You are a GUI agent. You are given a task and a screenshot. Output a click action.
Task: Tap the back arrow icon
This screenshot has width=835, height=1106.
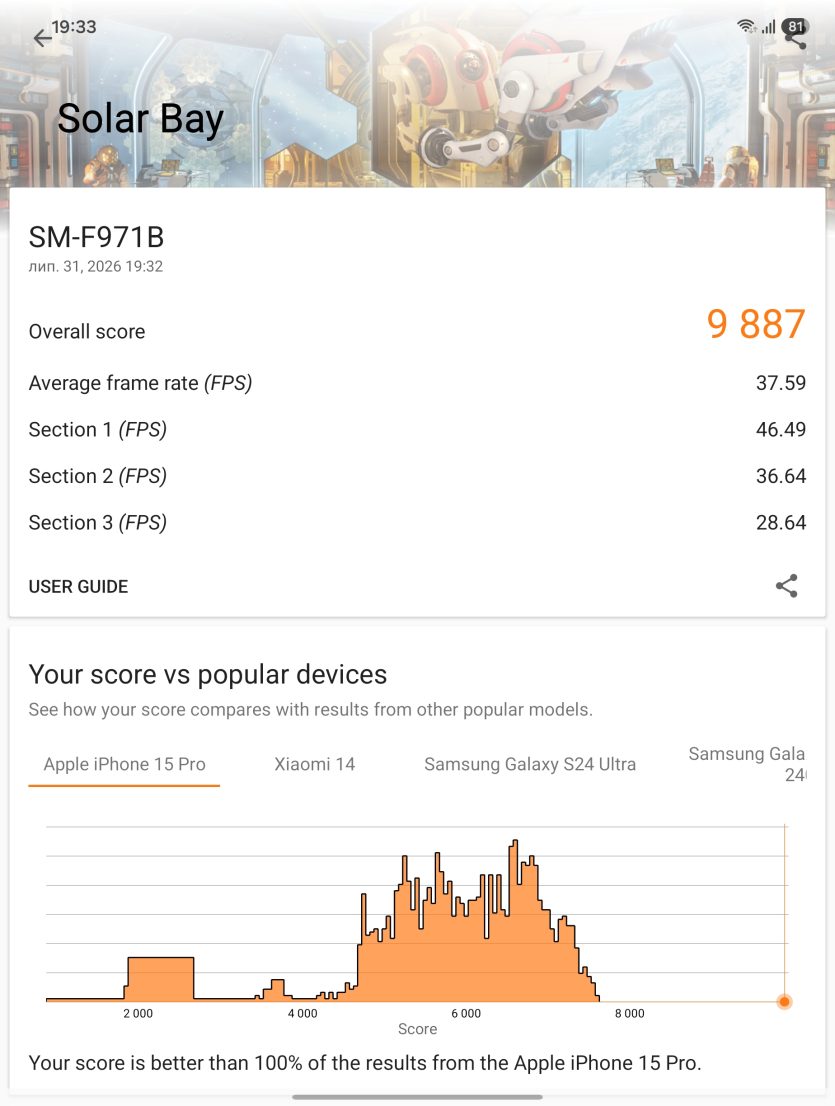click(42, 37)
